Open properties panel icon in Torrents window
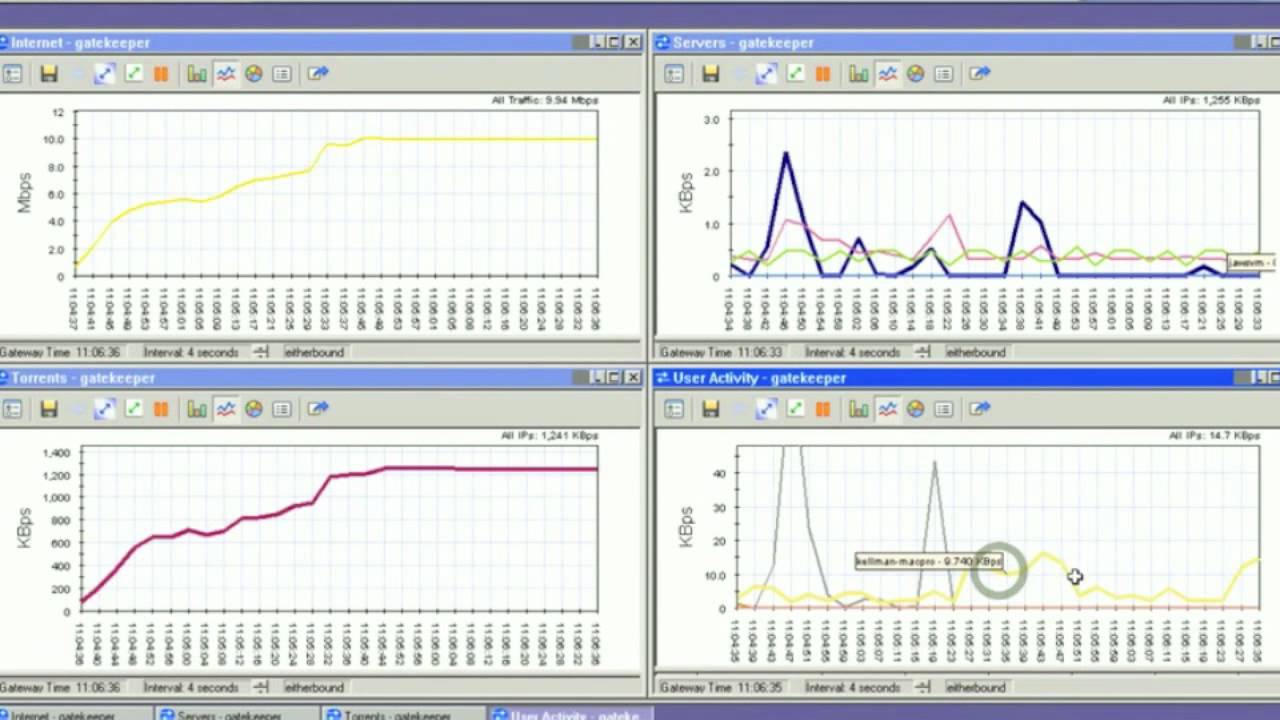This screenshot has width=1280, height=720. click(12, 409)
